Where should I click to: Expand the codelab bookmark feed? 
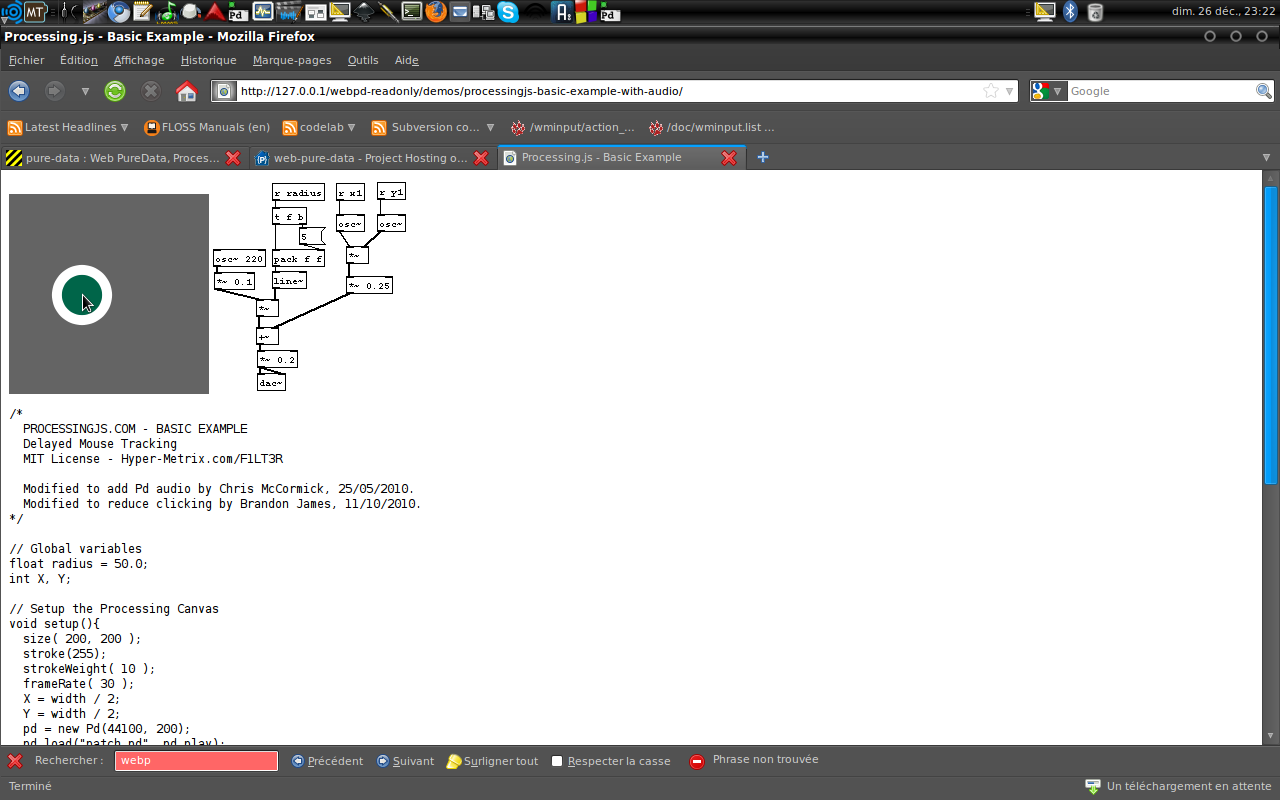tap(319, 127)
